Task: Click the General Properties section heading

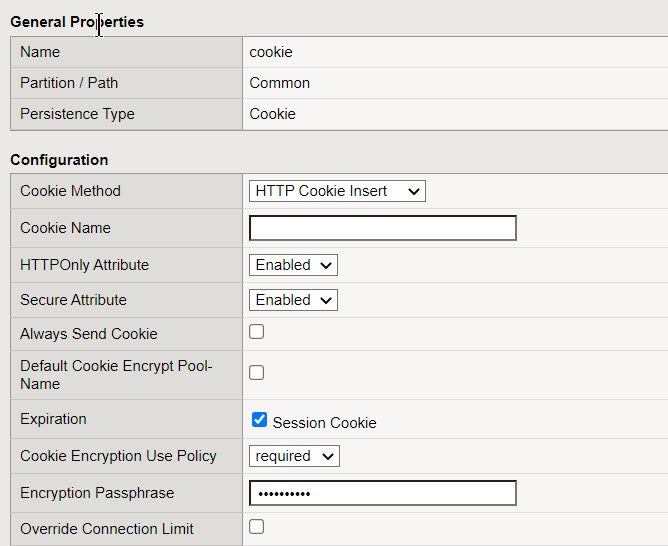Action: pos(77,22)
